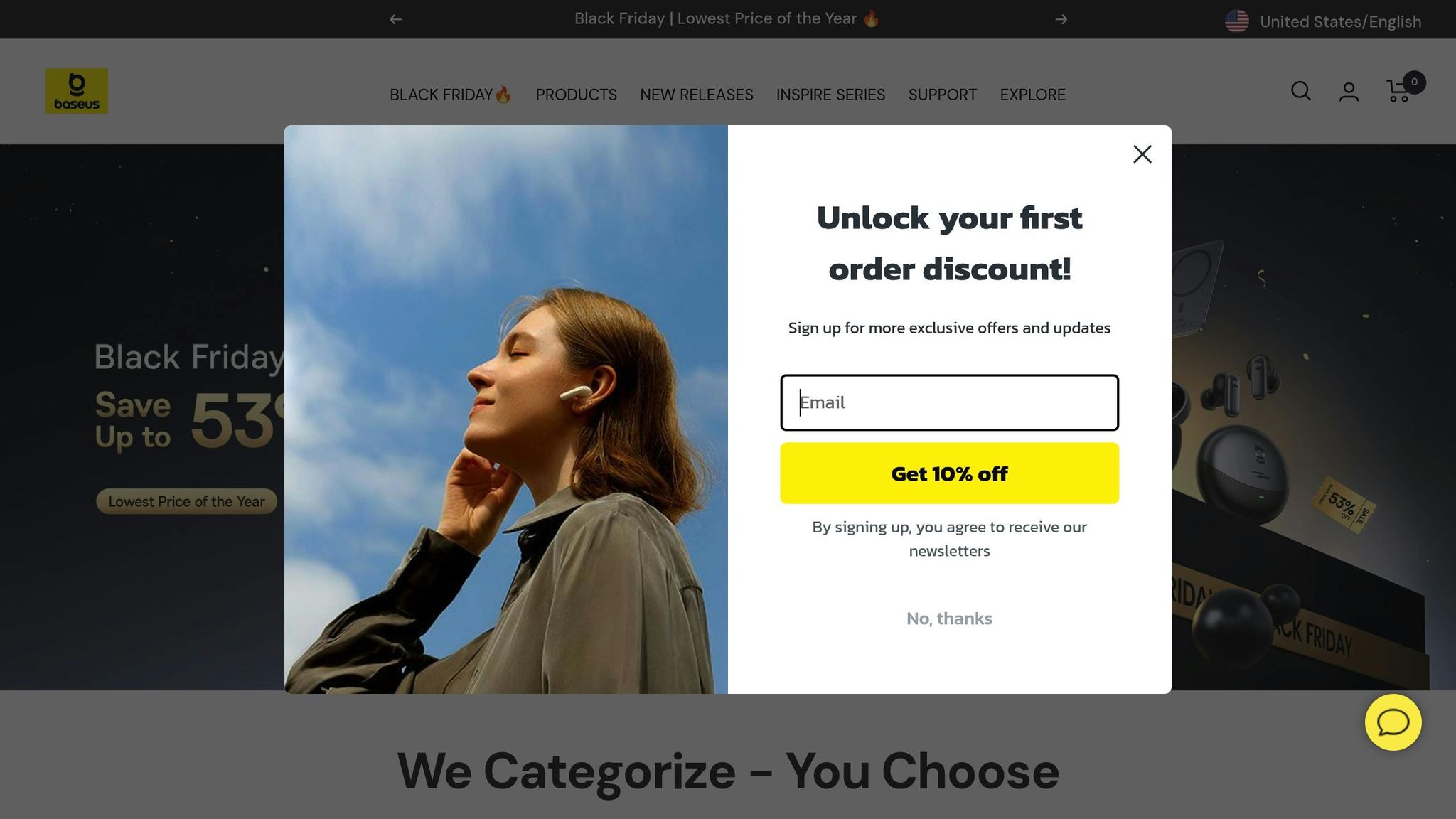Show next announcement with right arrow

coord(1061,19)
